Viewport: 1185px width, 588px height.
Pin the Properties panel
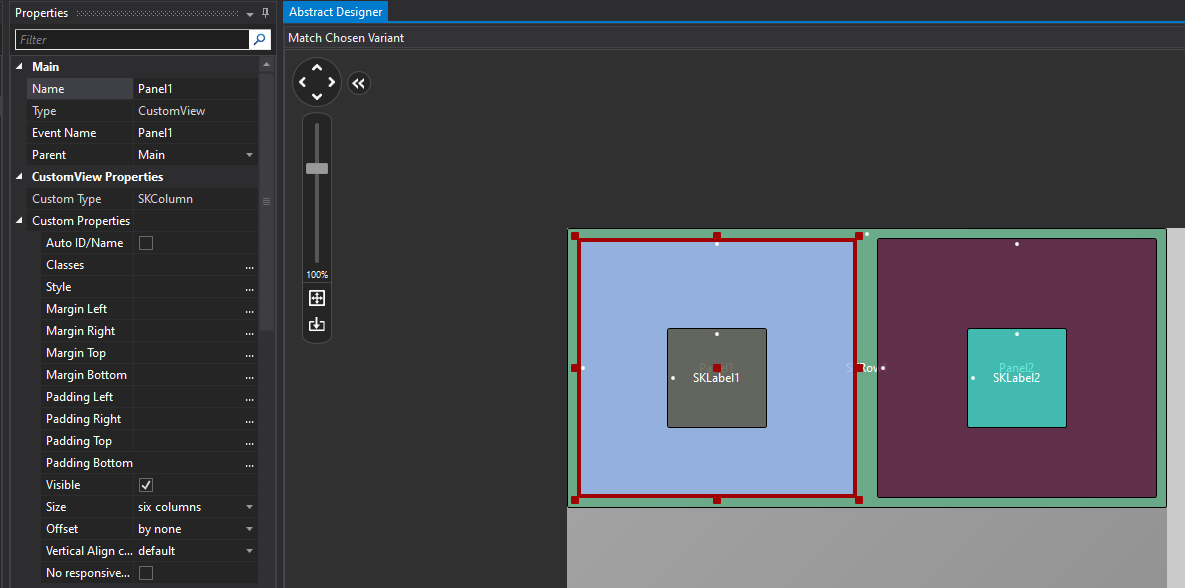[265, 13]
